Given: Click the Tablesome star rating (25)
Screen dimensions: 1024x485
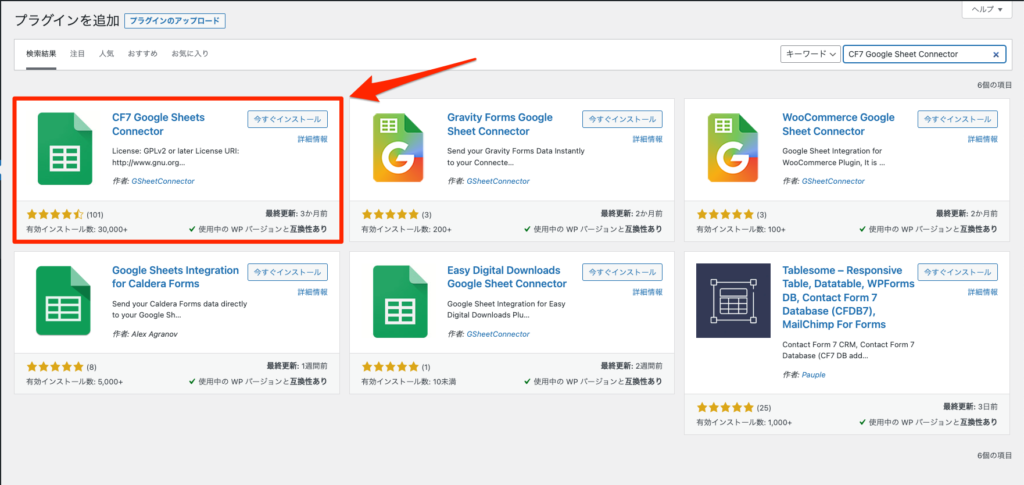Looking at the screenshot, I should tap(726, 407).
